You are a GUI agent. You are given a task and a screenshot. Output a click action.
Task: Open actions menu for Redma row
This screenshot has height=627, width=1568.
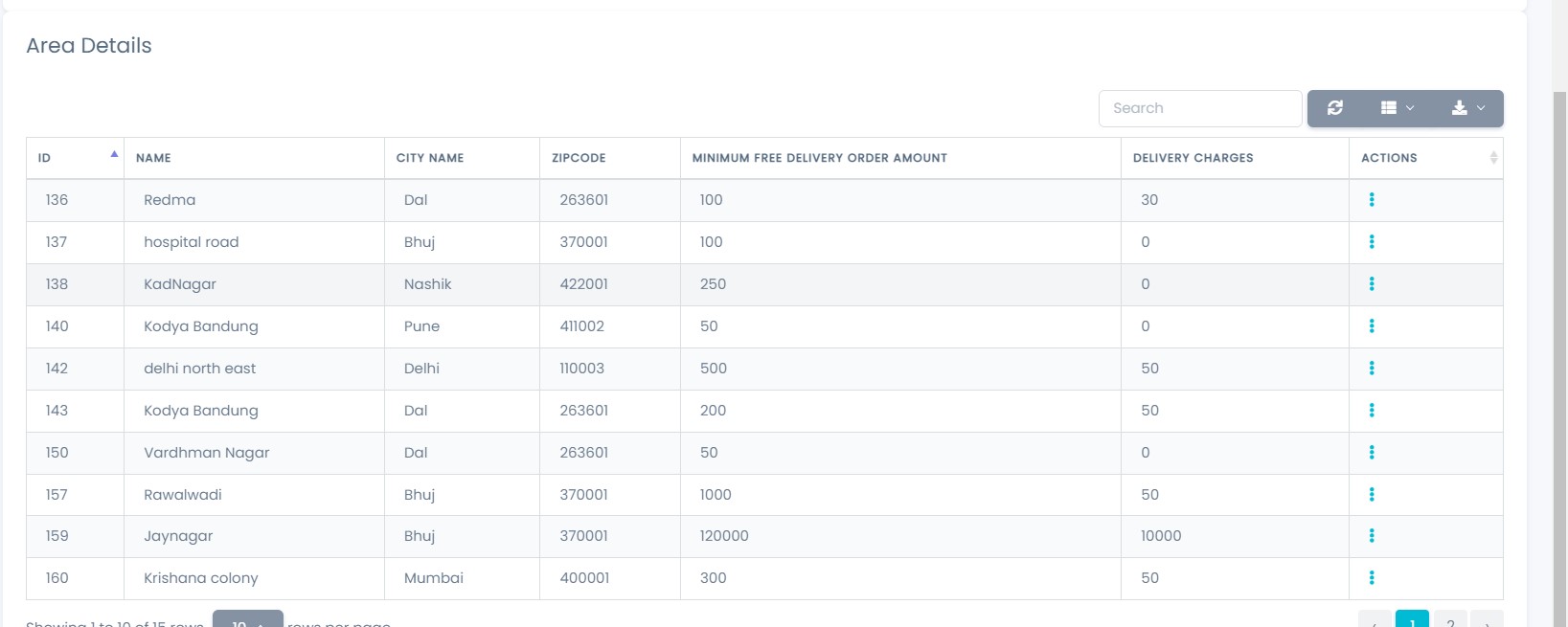point(1372,200)
